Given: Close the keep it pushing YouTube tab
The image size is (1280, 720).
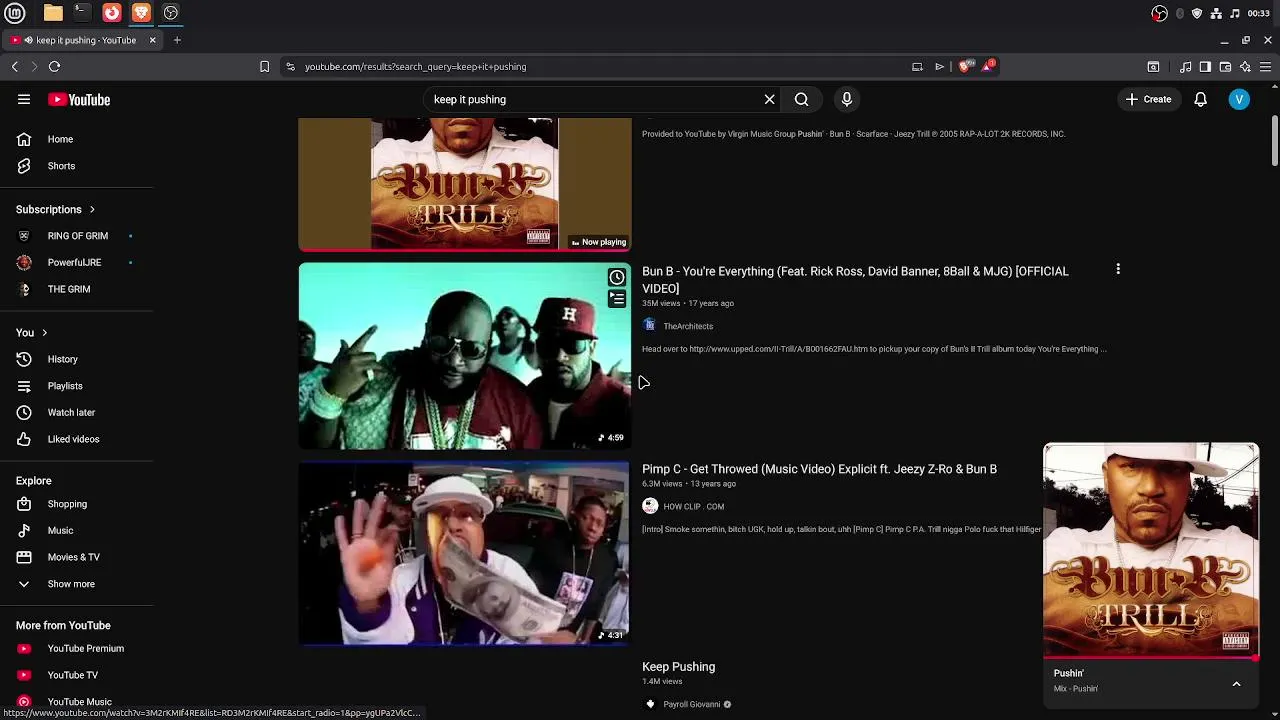Looking at the screenshot, I should tap(152, 40).
